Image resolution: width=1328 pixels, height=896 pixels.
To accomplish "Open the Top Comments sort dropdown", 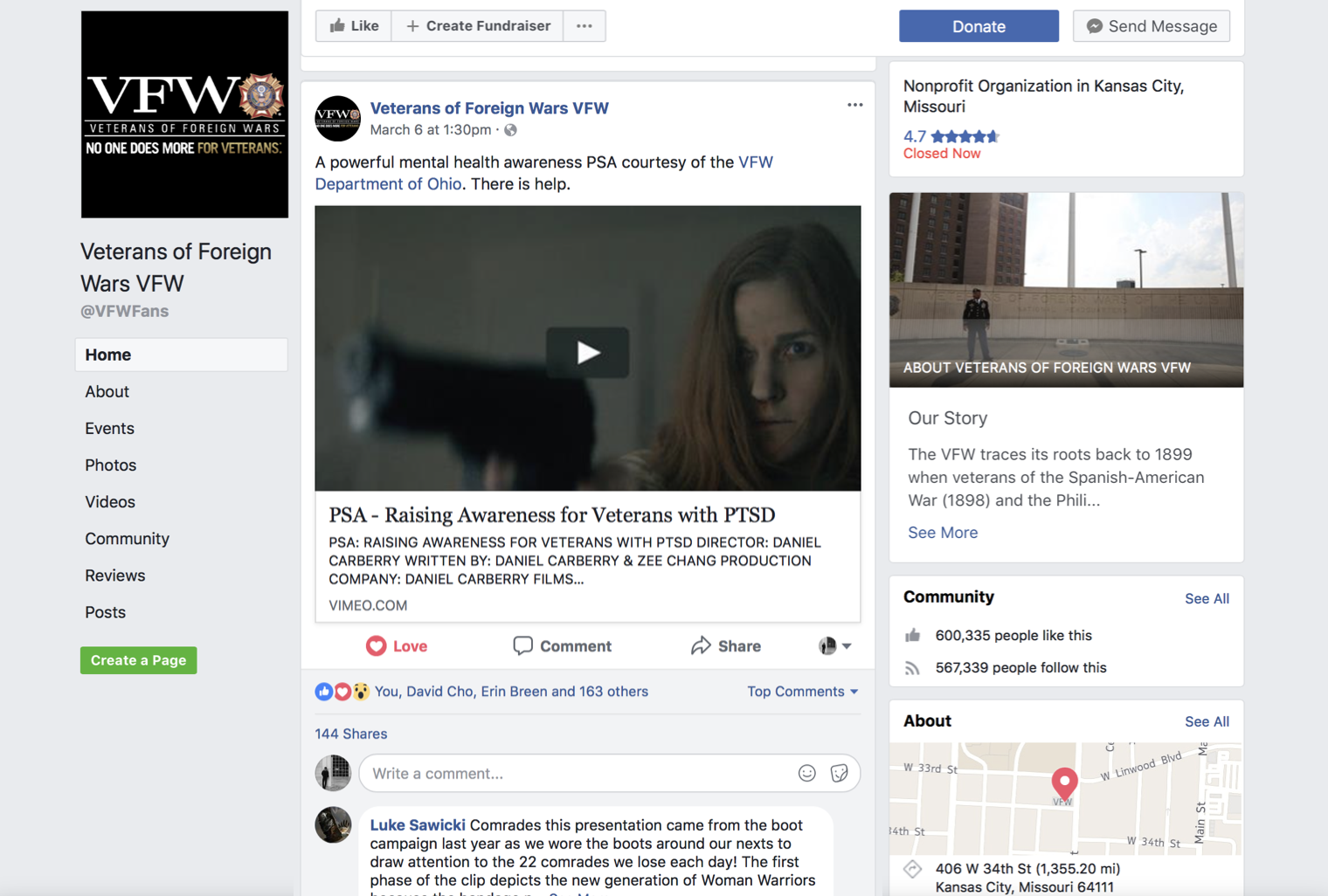I will click(x=802, y=691).
